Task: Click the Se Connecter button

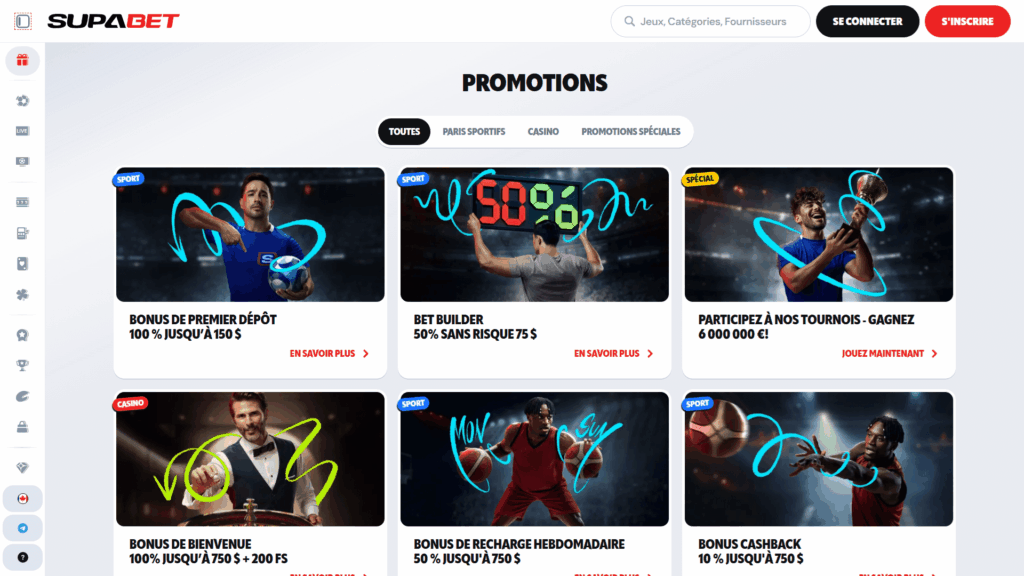Action: point(867,21)
